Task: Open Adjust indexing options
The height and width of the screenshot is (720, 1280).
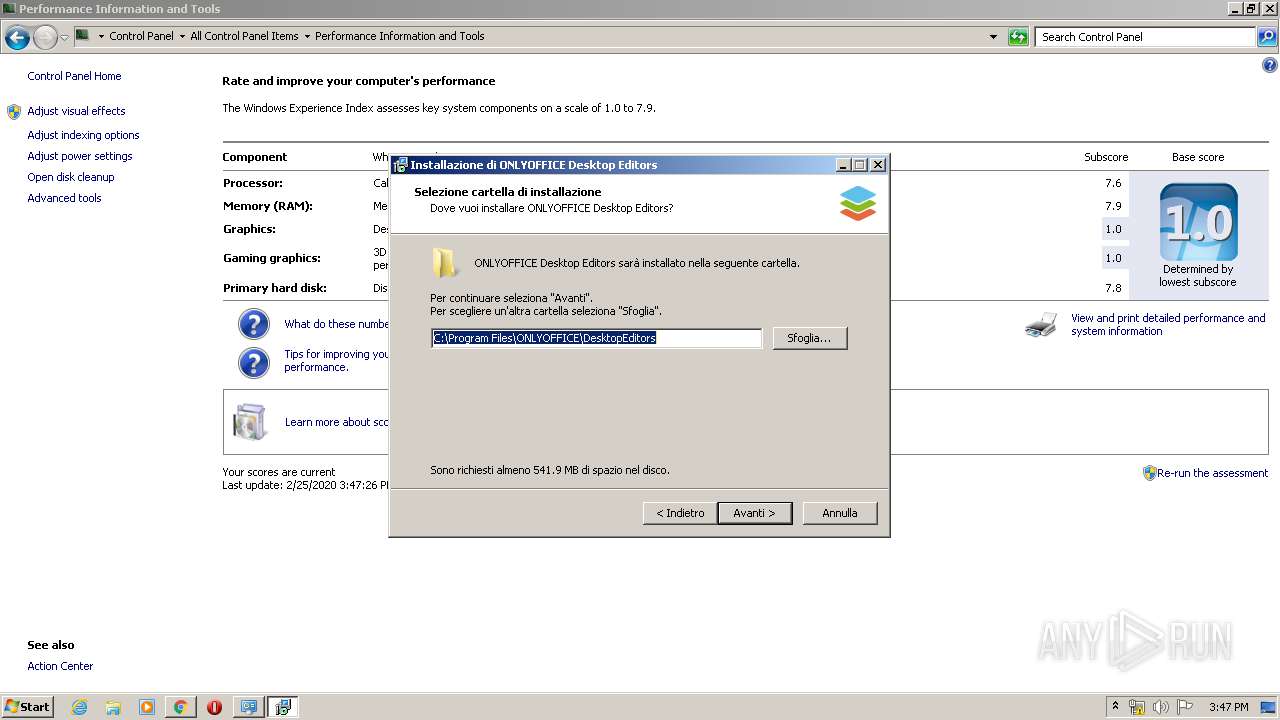Action: tap(83, 135)
